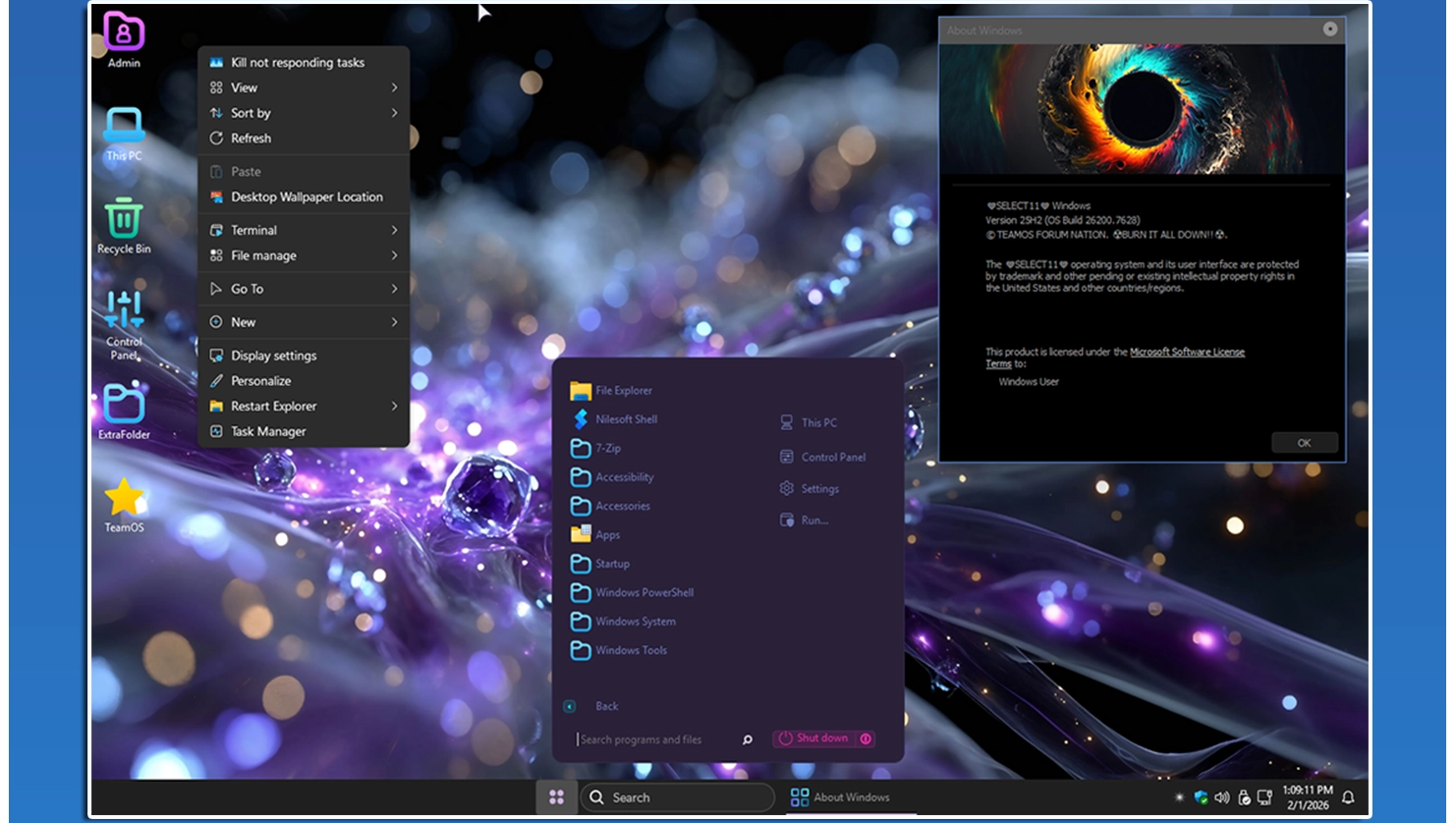Screen dimensions: 1456x823
Task: Expand the Sort by submenu
Action: click(394, 113)
